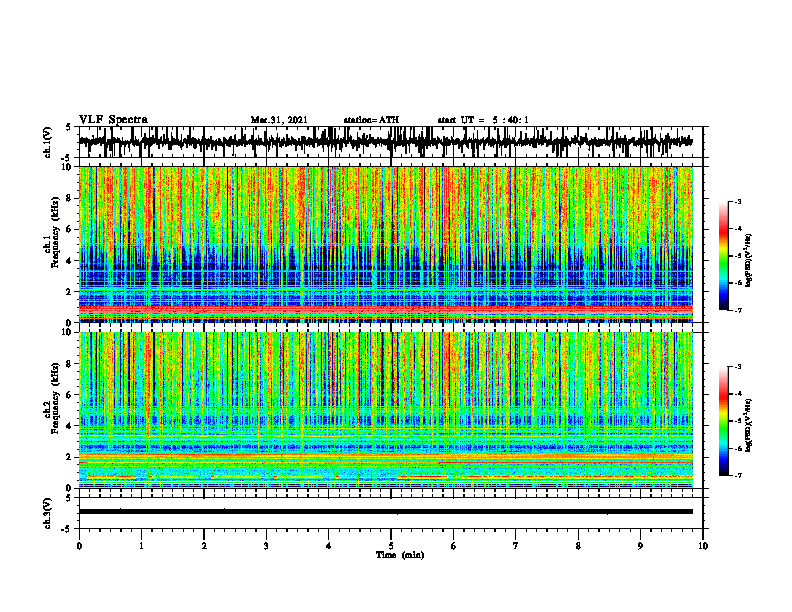Click inside the ch.2 spectrogram panel

385,410
